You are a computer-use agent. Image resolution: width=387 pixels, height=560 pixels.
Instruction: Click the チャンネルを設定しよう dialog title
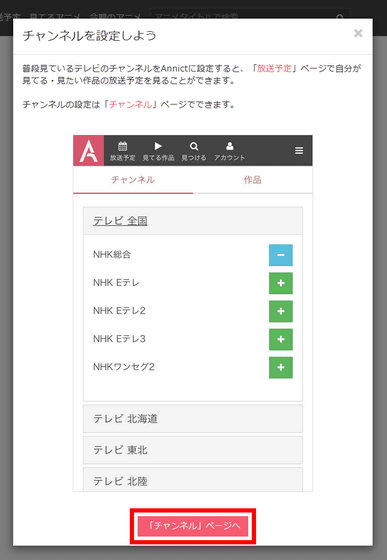point(90,36)
